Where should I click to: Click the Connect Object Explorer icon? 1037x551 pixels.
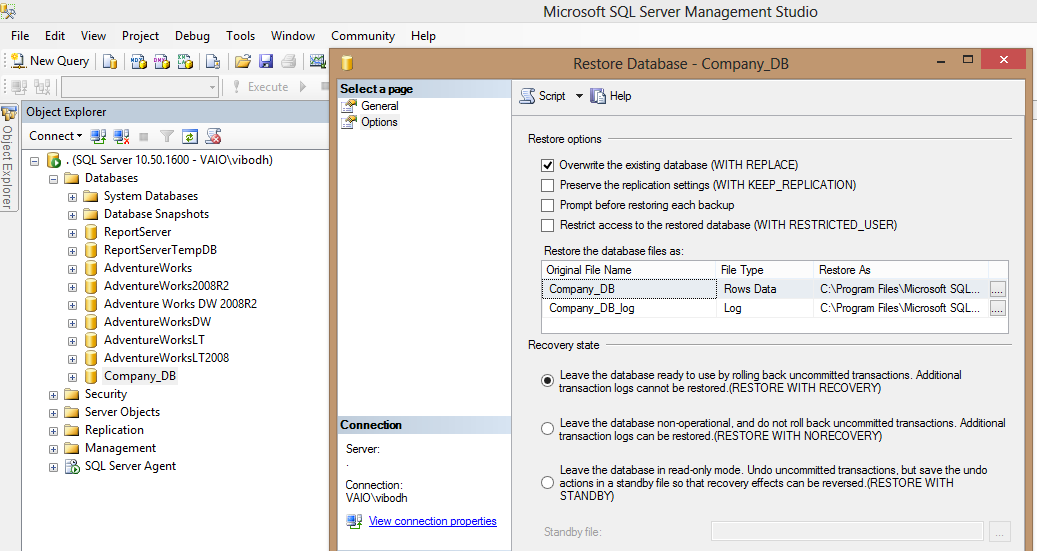[x=98, y=136]
